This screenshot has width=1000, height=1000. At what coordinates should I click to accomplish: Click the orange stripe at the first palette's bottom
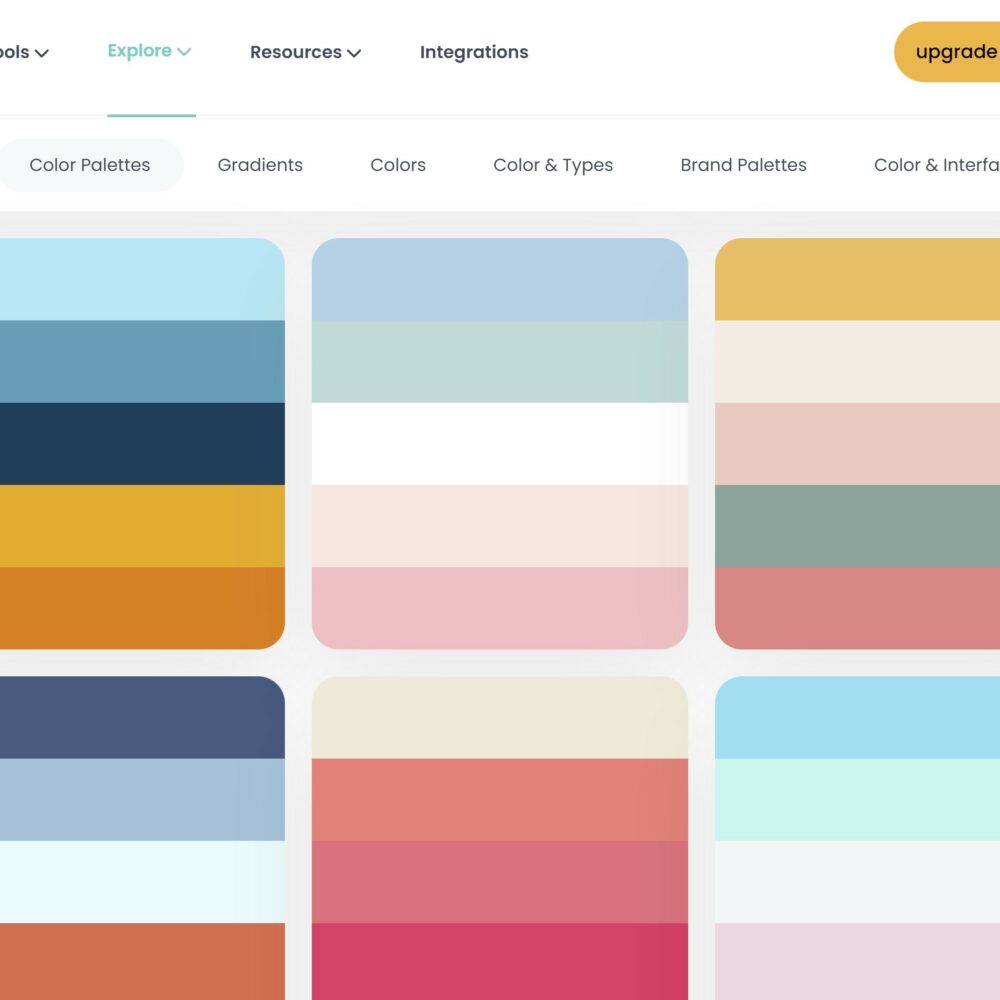click(x=140, y=608)
